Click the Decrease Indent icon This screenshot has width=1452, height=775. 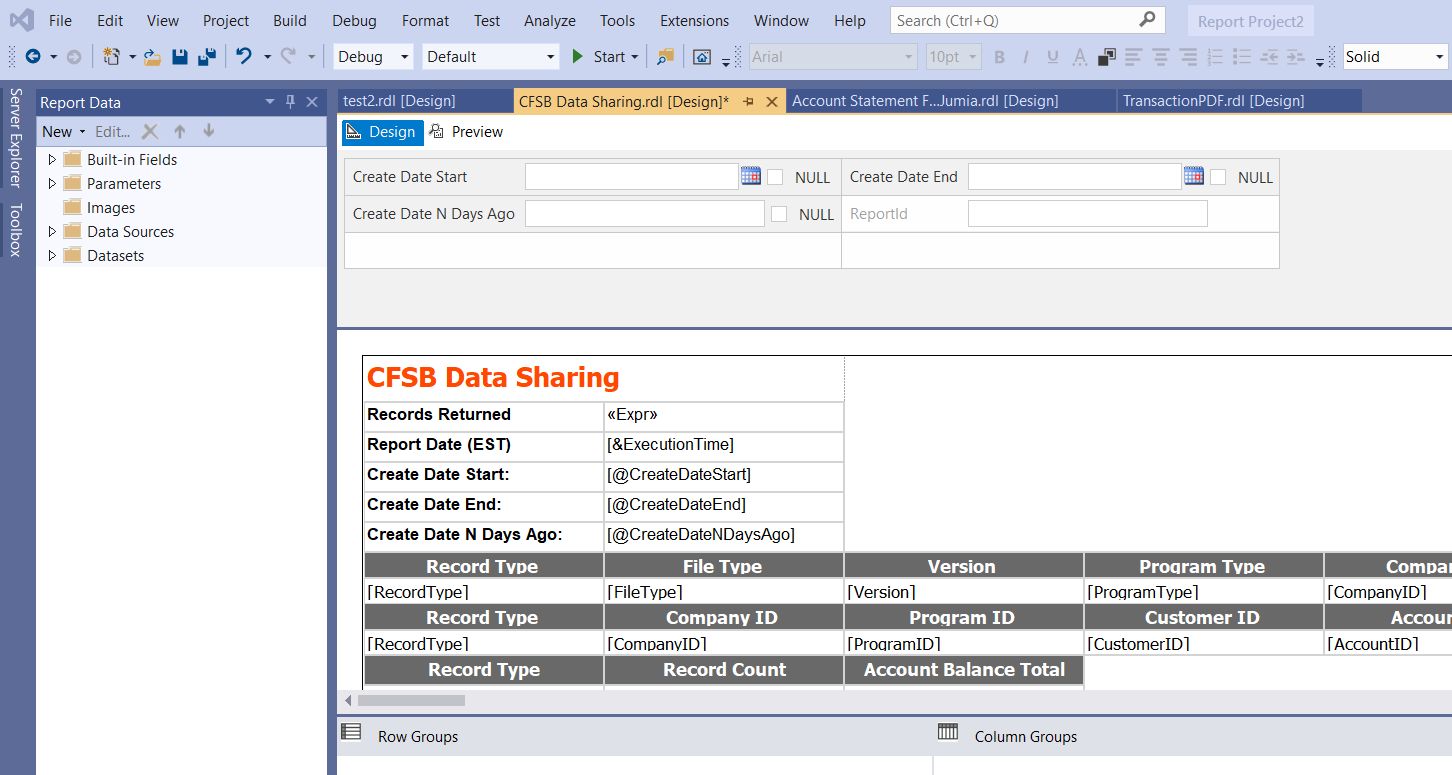tap(1269, 57)
